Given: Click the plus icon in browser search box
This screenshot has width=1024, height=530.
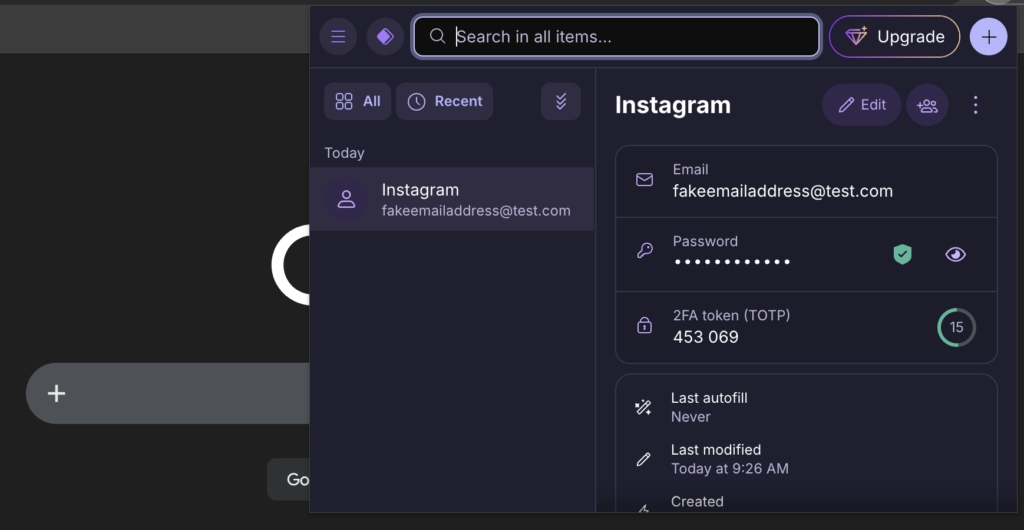Looking at the screenshot, I should 57,393.
